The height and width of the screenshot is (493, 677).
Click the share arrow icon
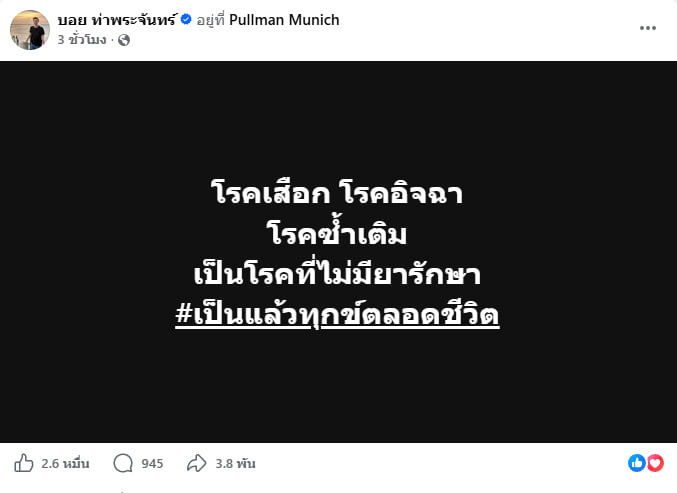click(x=197, y=463)
